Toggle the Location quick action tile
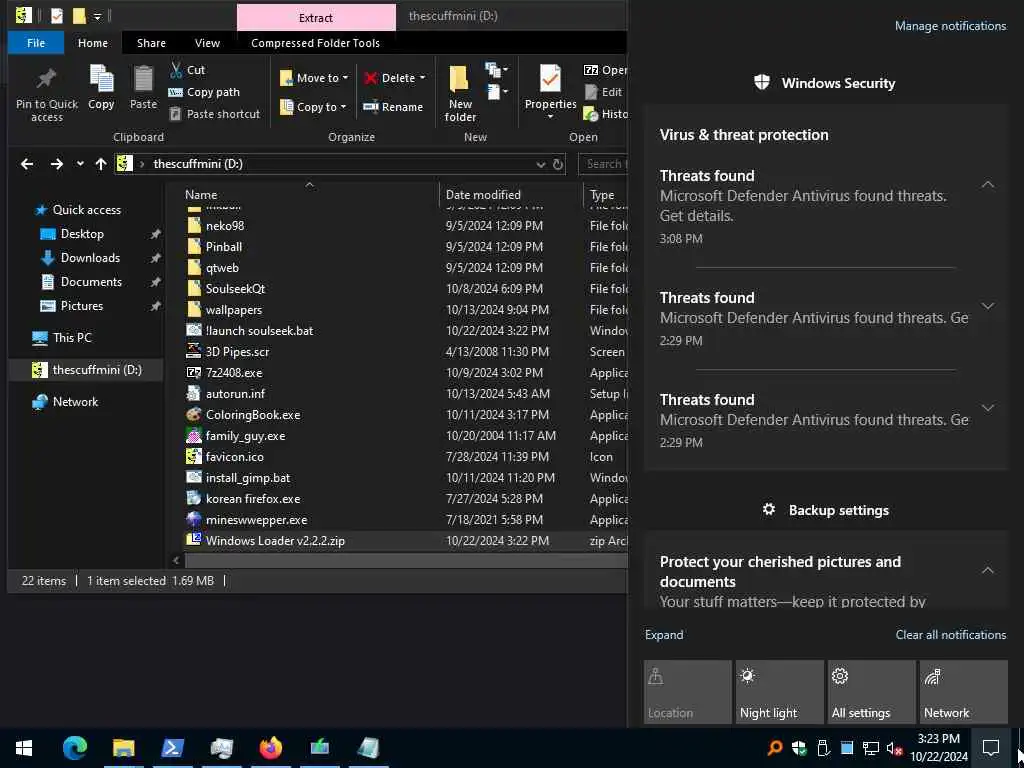The width and height of the screenshot is (1024, 768). coord(688,692)
